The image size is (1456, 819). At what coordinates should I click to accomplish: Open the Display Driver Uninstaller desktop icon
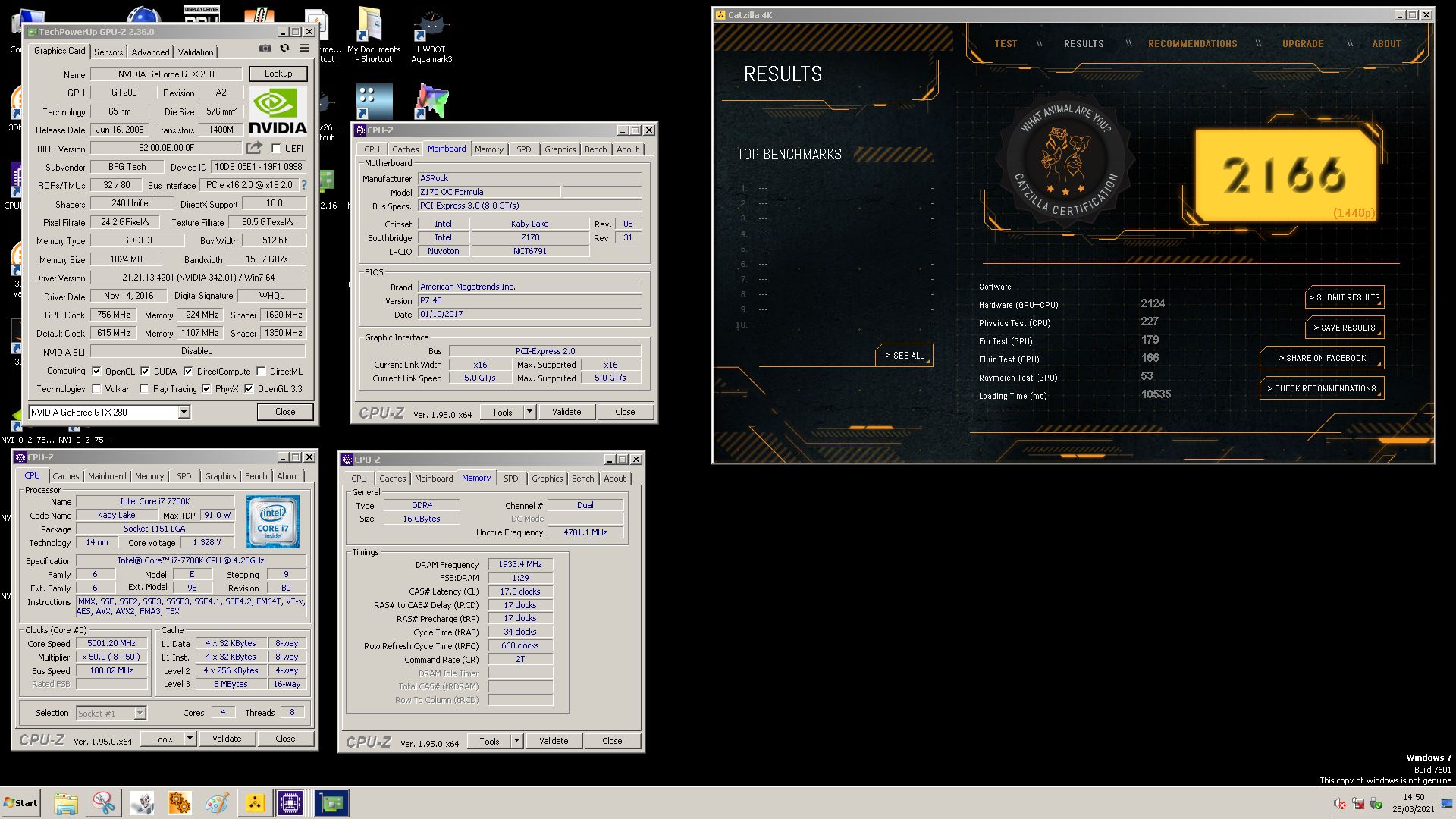pos(202,15)
